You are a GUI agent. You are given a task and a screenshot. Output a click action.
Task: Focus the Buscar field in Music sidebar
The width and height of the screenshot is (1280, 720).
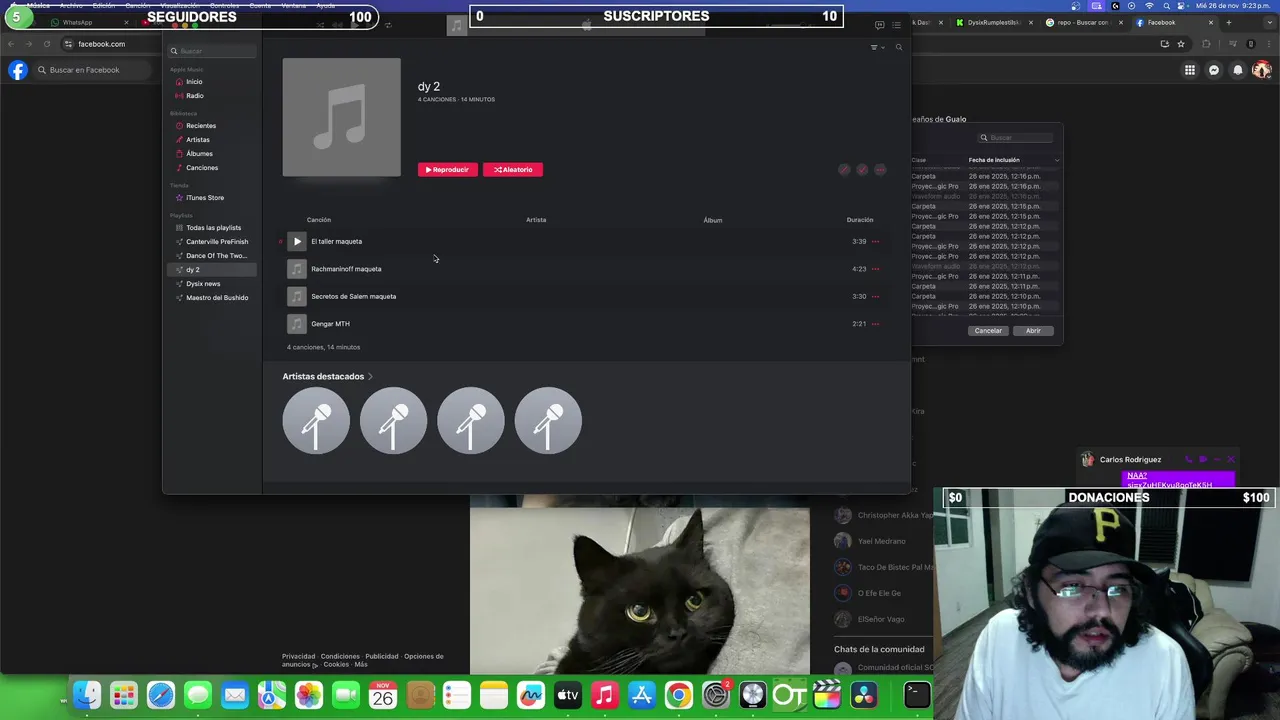213,51
